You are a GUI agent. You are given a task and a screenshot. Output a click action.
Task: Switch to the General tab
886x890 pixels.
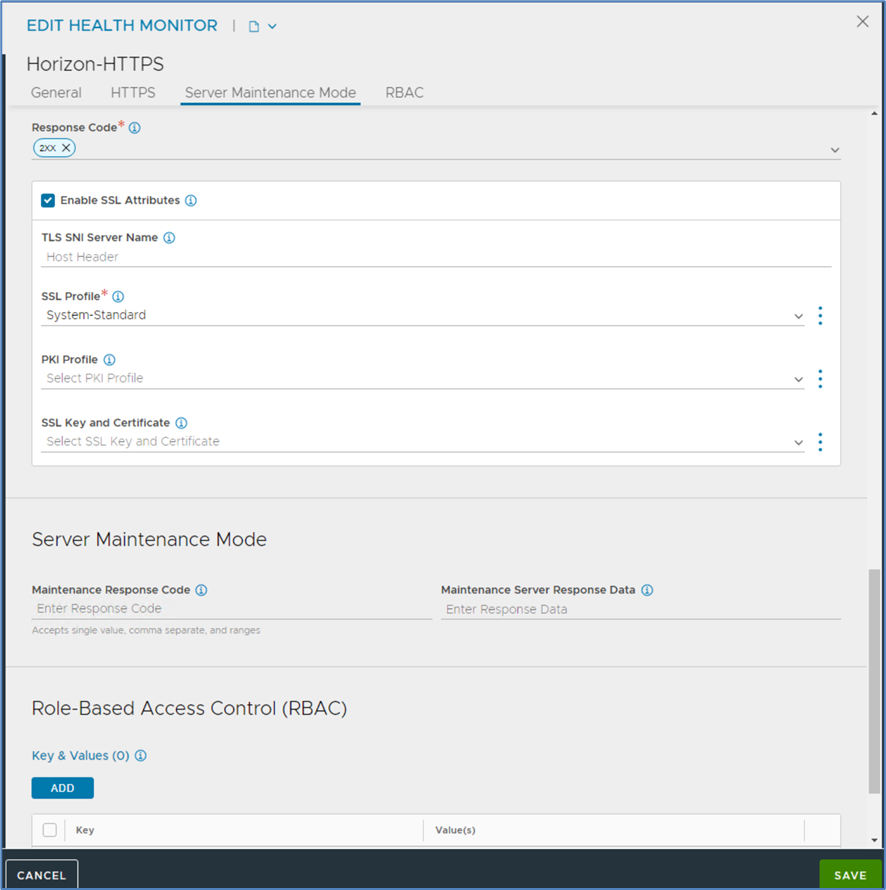(56, 93)
